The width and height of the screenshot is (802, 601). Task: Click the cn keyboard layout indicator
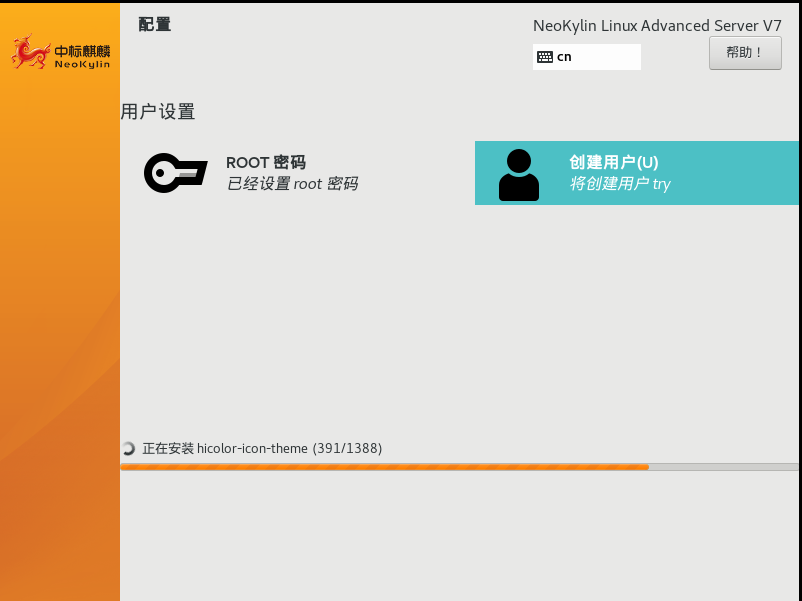pyautogui.click(x=587, y=57)
